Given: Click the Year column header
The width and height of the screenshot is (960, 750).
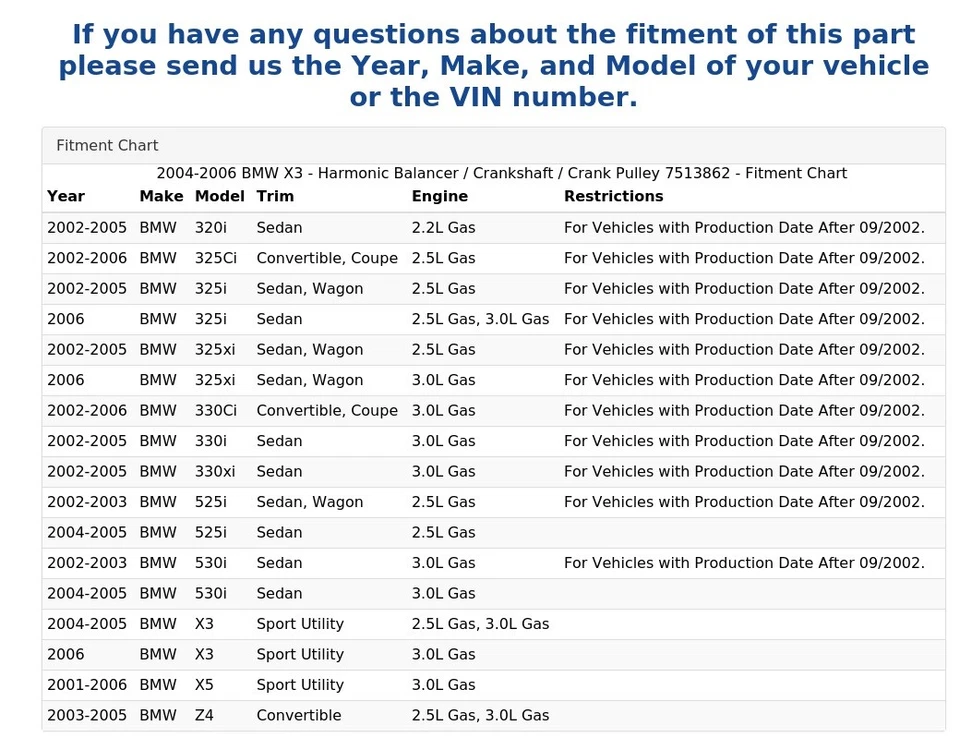Looking at the screenshot, I should [x=66, y=196].
